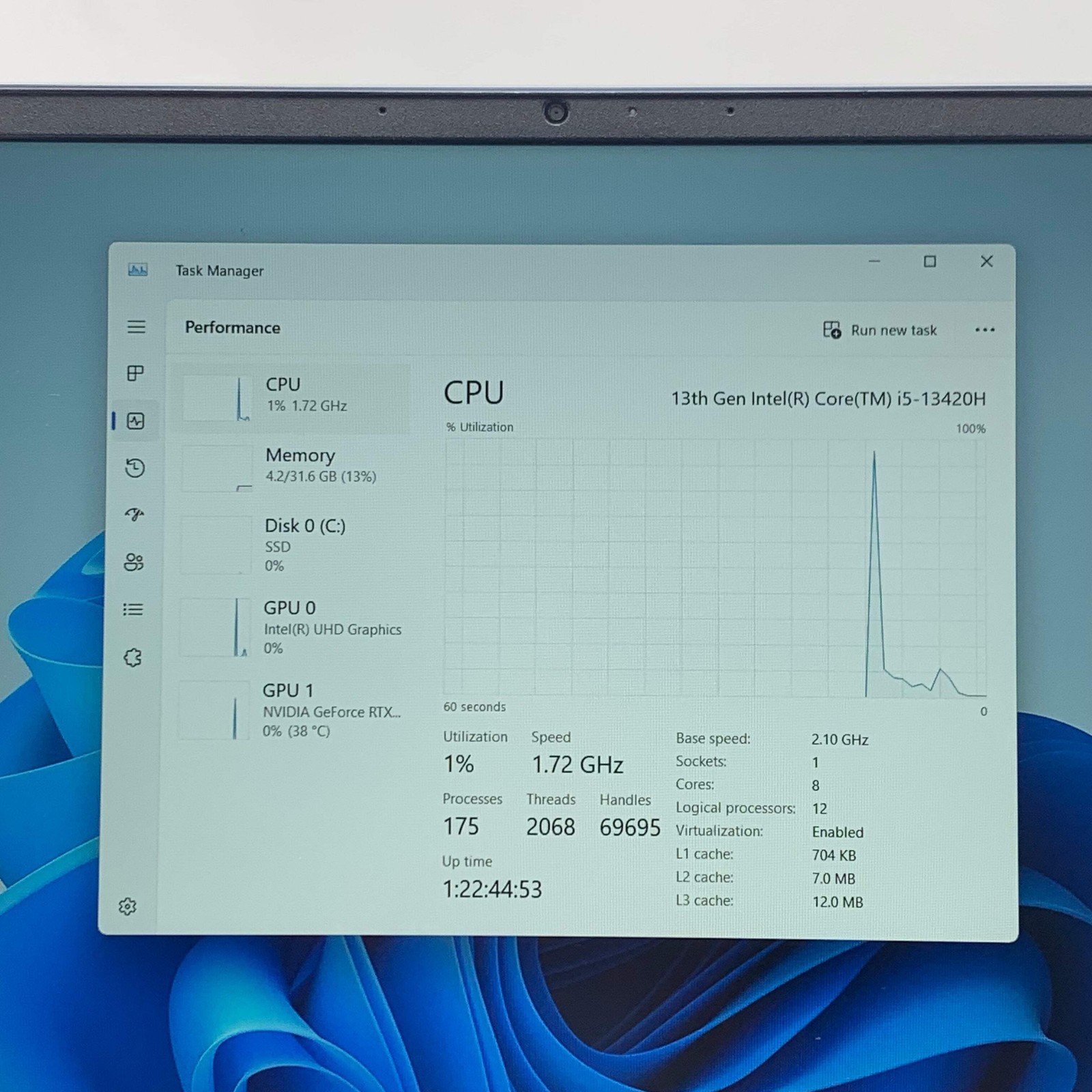The width and height of the screenshot is (1092, 1092).
Task: Click the Task Manager app icon
Action: pos(138,270)
